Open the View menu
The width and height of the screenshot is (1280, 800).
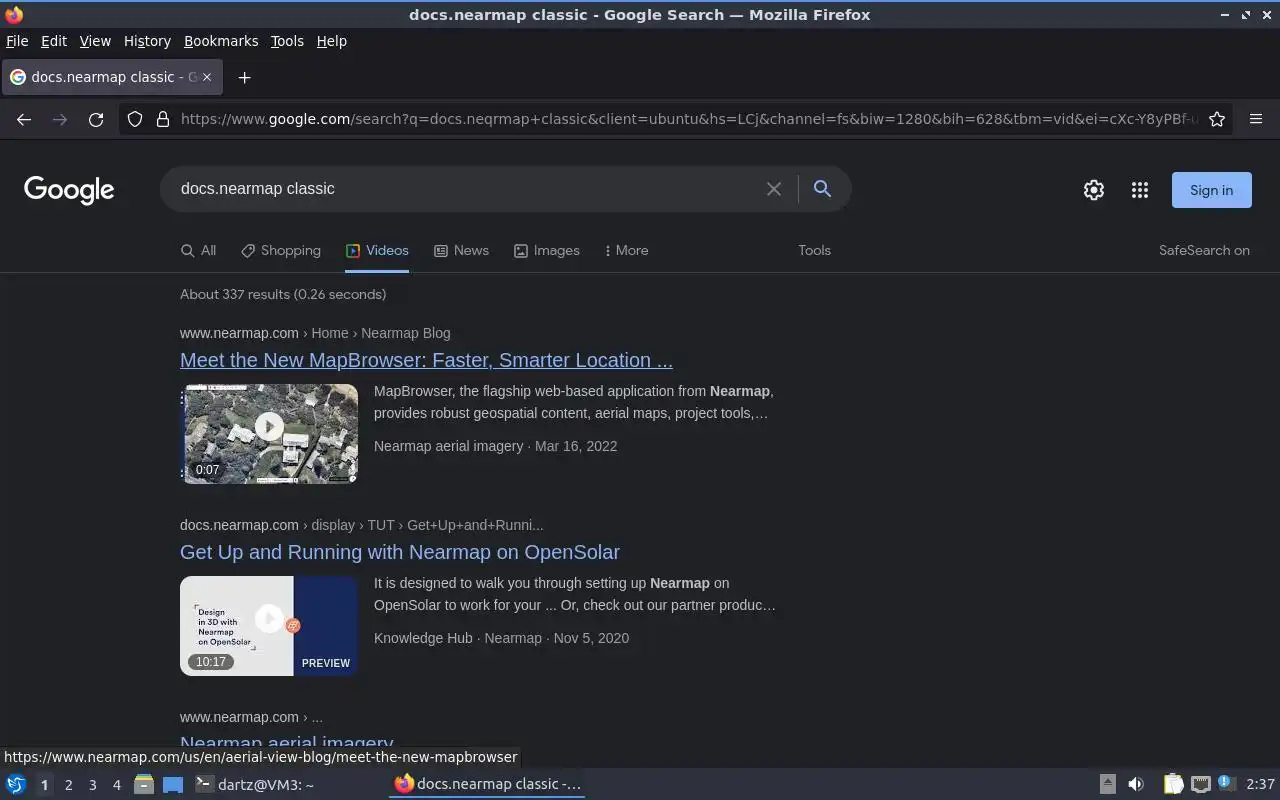coord(95,41)
